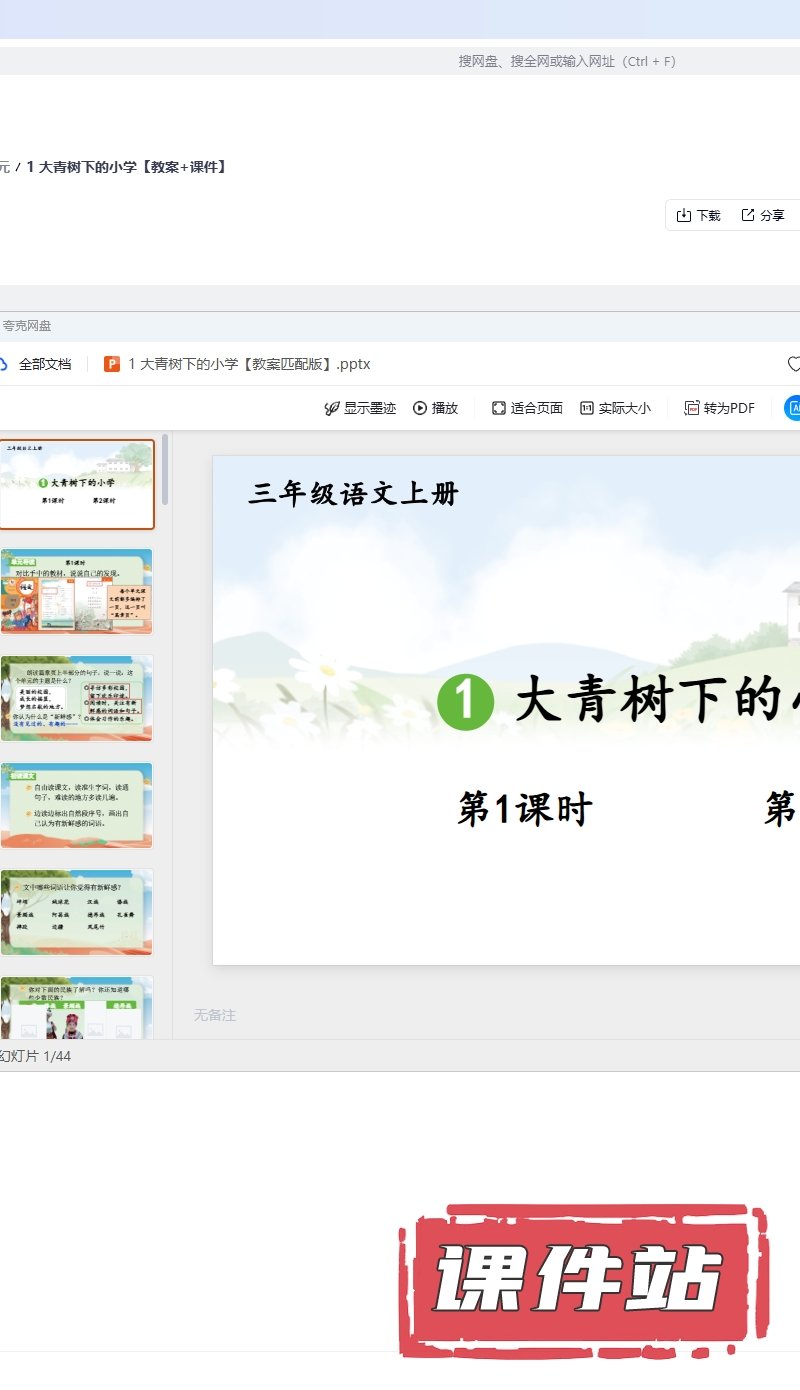This screenshot has height=1390, width=800.
Task: Start slideshow with the 播放 button
Action: pos(435,408)
